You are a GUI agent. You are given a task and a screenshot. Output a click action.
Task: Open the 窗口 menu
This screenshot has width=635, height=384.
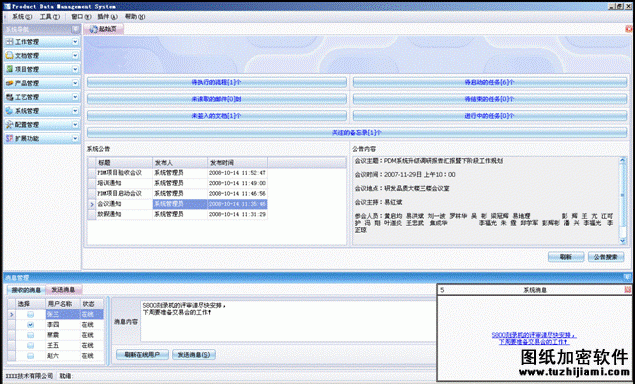(81, 17)
